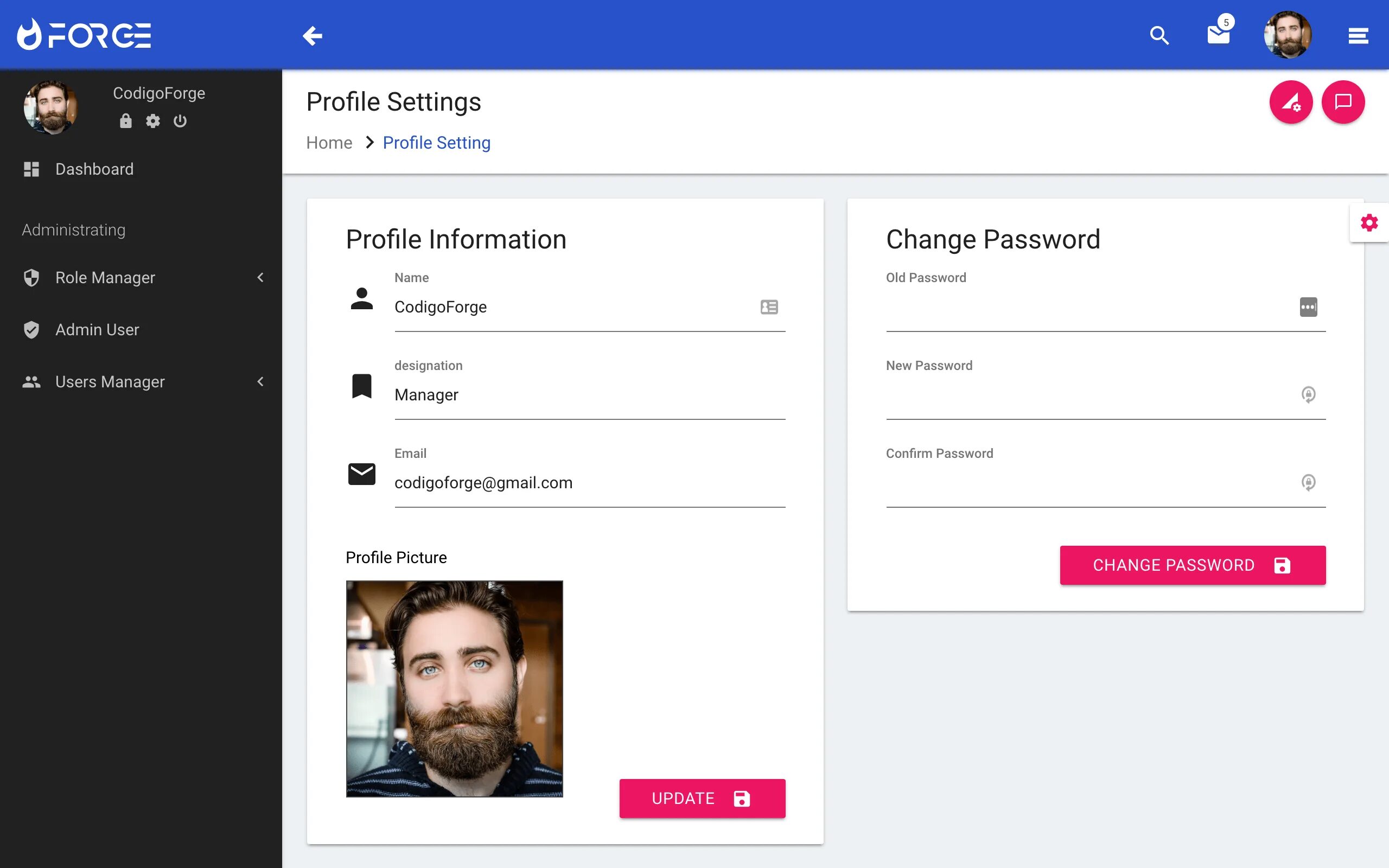Click the power/logout icon on profile
Image resolution: width=1389 pixels, height=868 pixels.
tap(179, 121)
